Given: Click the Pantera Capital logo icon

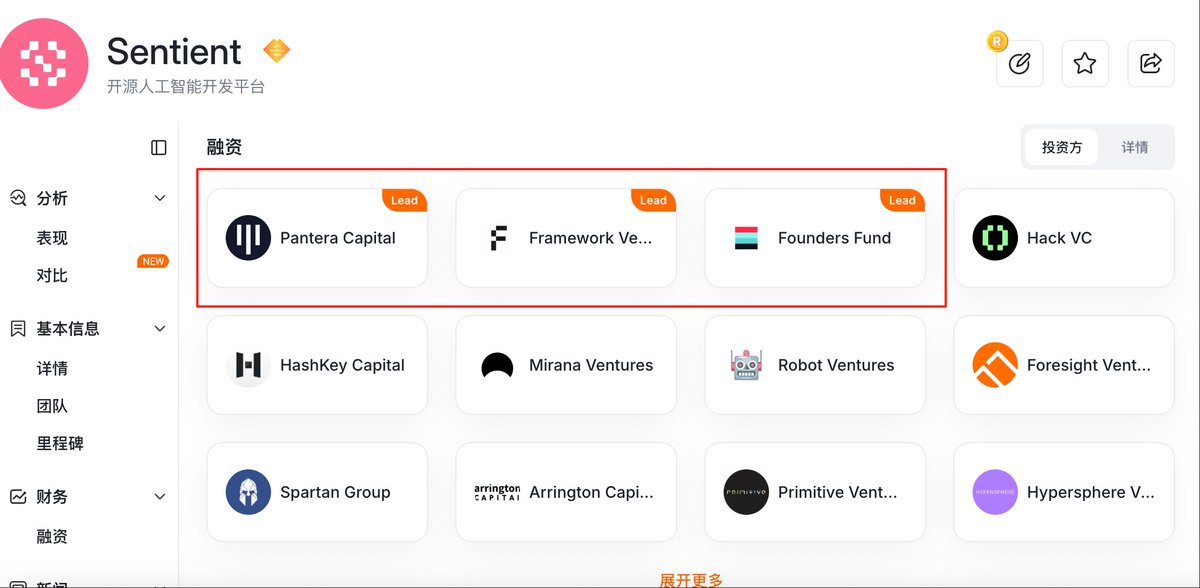Looking at the screenshot, I should 248,238.
